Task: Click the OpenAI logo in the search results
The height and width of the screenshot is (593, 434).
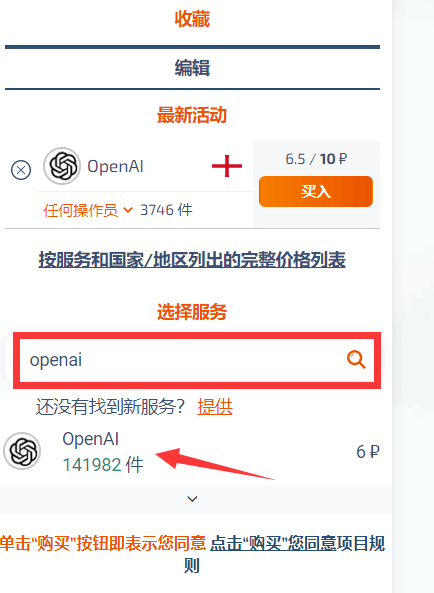Action: click(x=22, y=451)
